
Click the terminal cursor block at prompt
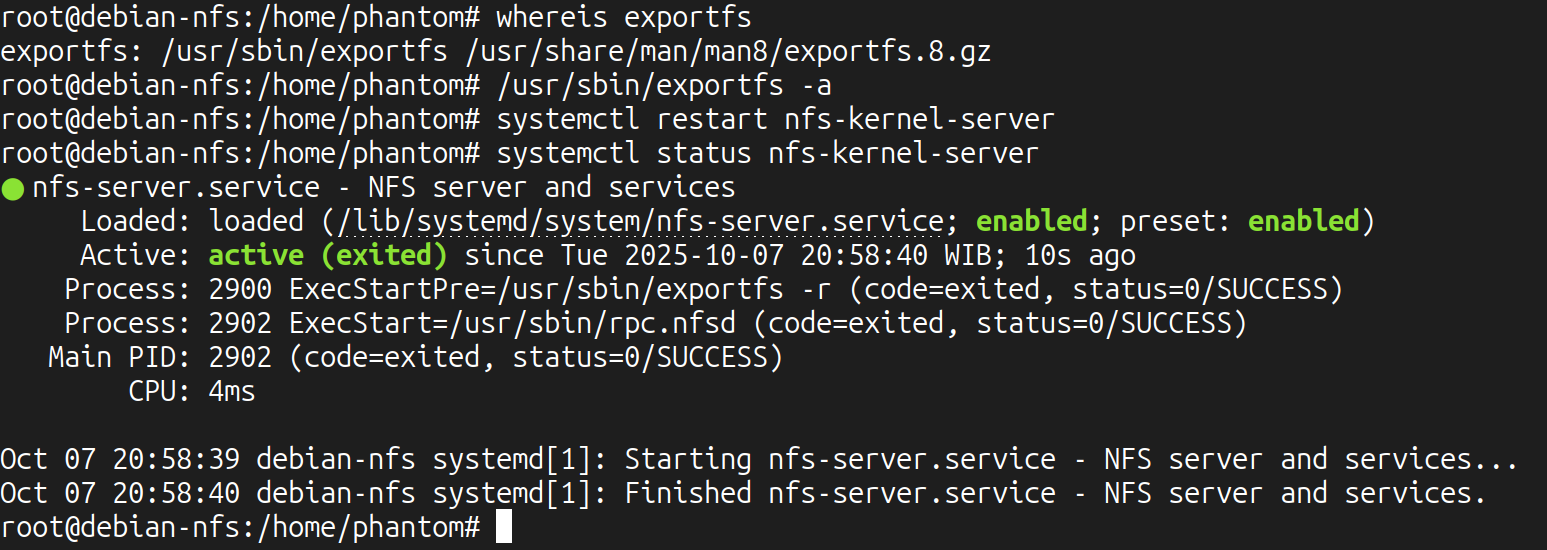[504, 526]
